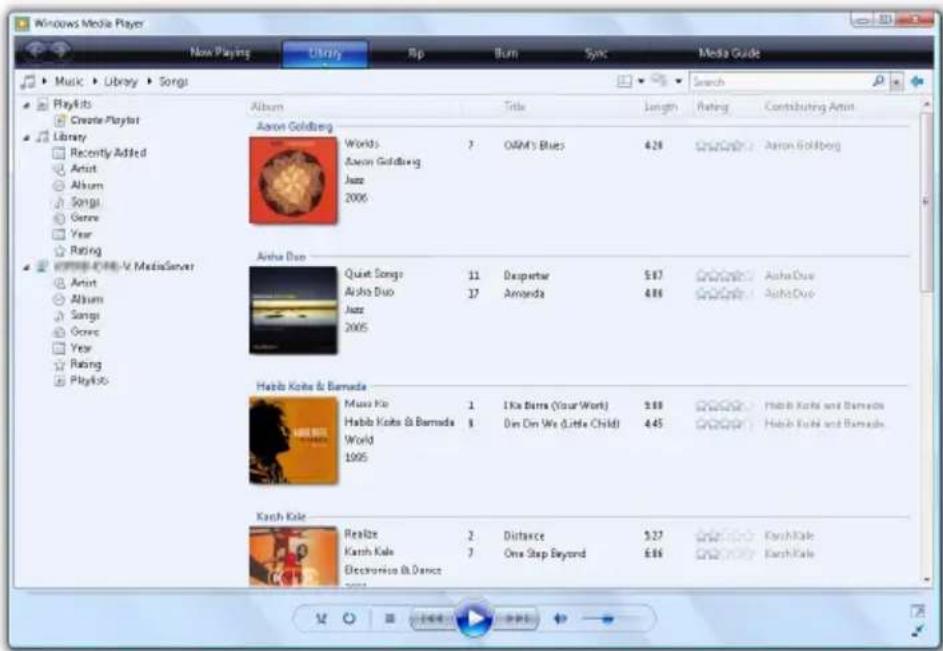943x651 pixels.
Task: Select the song Despertar
Action: click(526, 276)
